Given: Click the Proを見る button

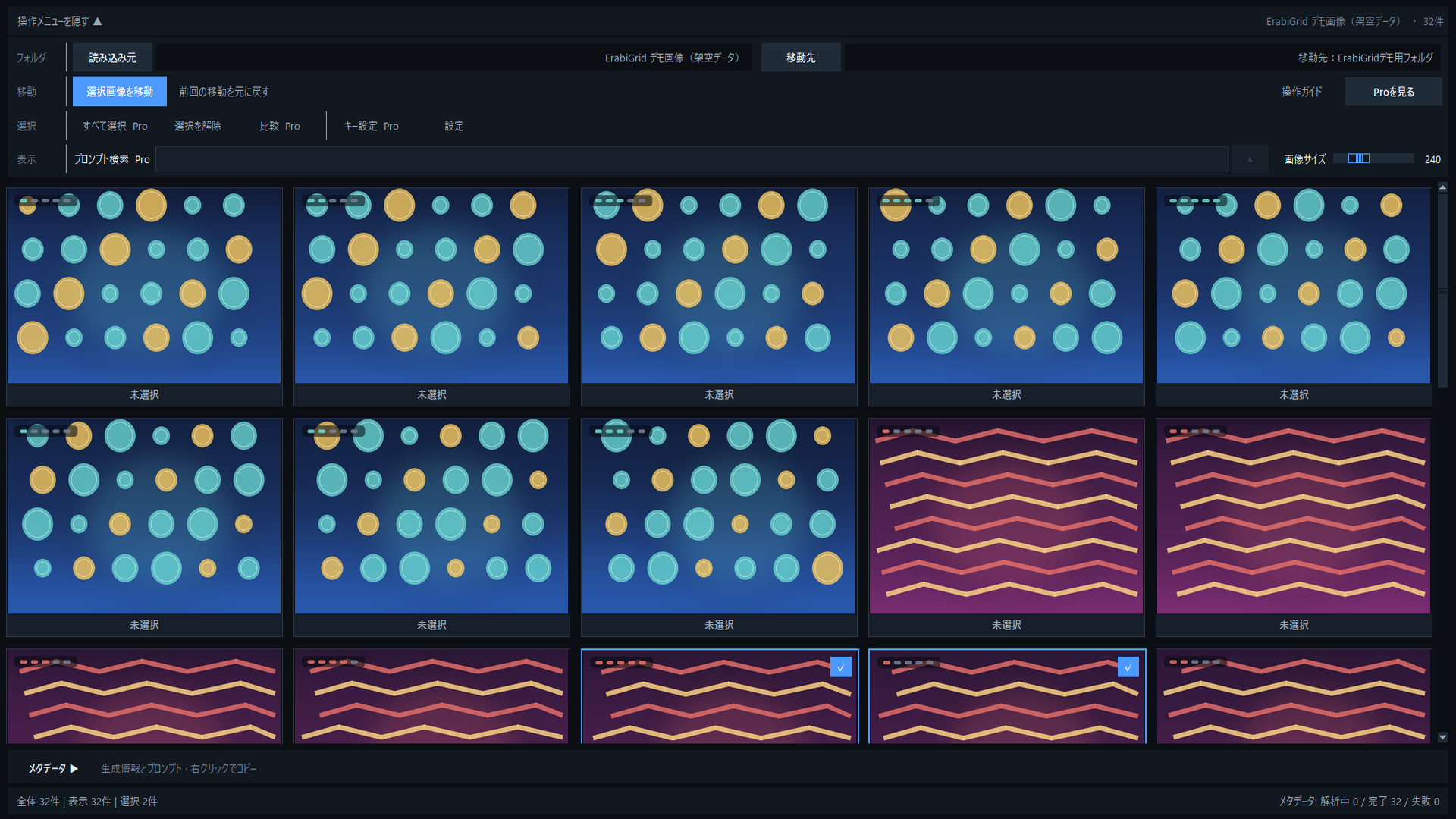Looking at the screenshot, I should click(1393, 92).
